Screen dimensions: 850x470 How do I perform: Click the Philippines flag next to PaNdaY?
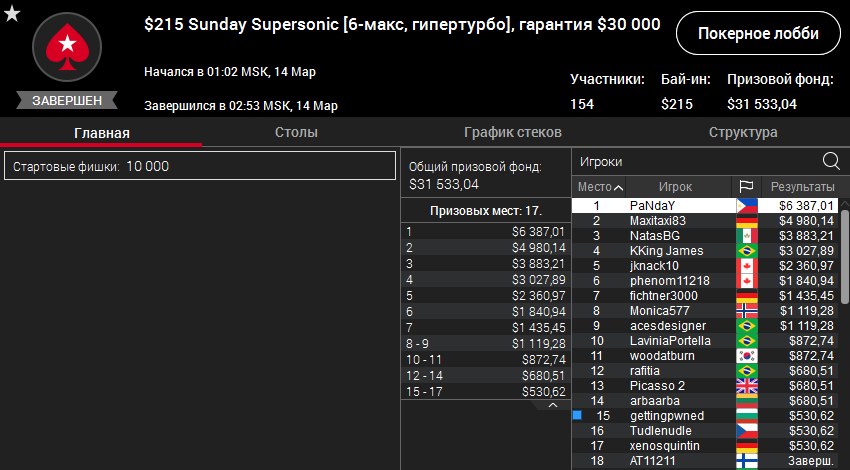click(x=746, y=206)
